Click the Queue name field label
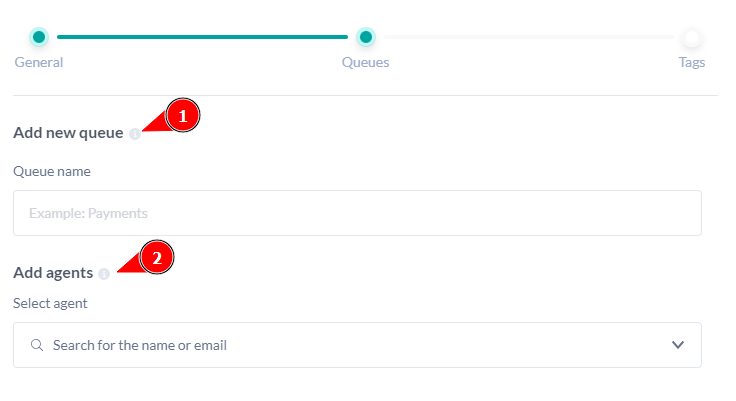 [x=52, y=171]
